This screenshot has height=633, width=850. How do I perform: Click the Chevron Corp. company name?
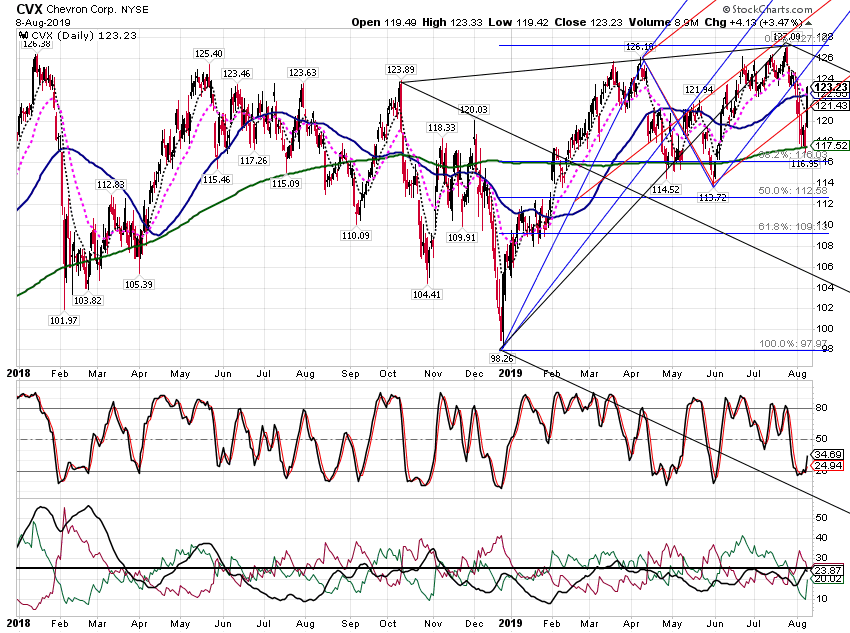[x=81, y=10]
